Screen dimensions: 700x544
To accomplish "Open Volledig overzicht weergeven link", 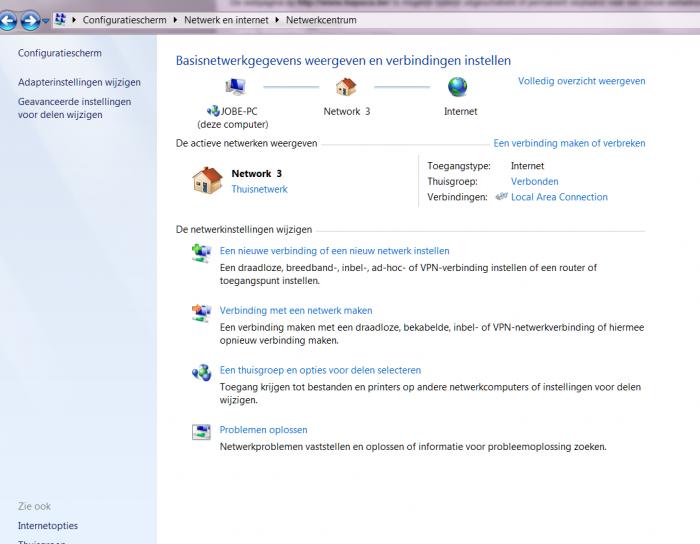I will click(x=581, y=81).
